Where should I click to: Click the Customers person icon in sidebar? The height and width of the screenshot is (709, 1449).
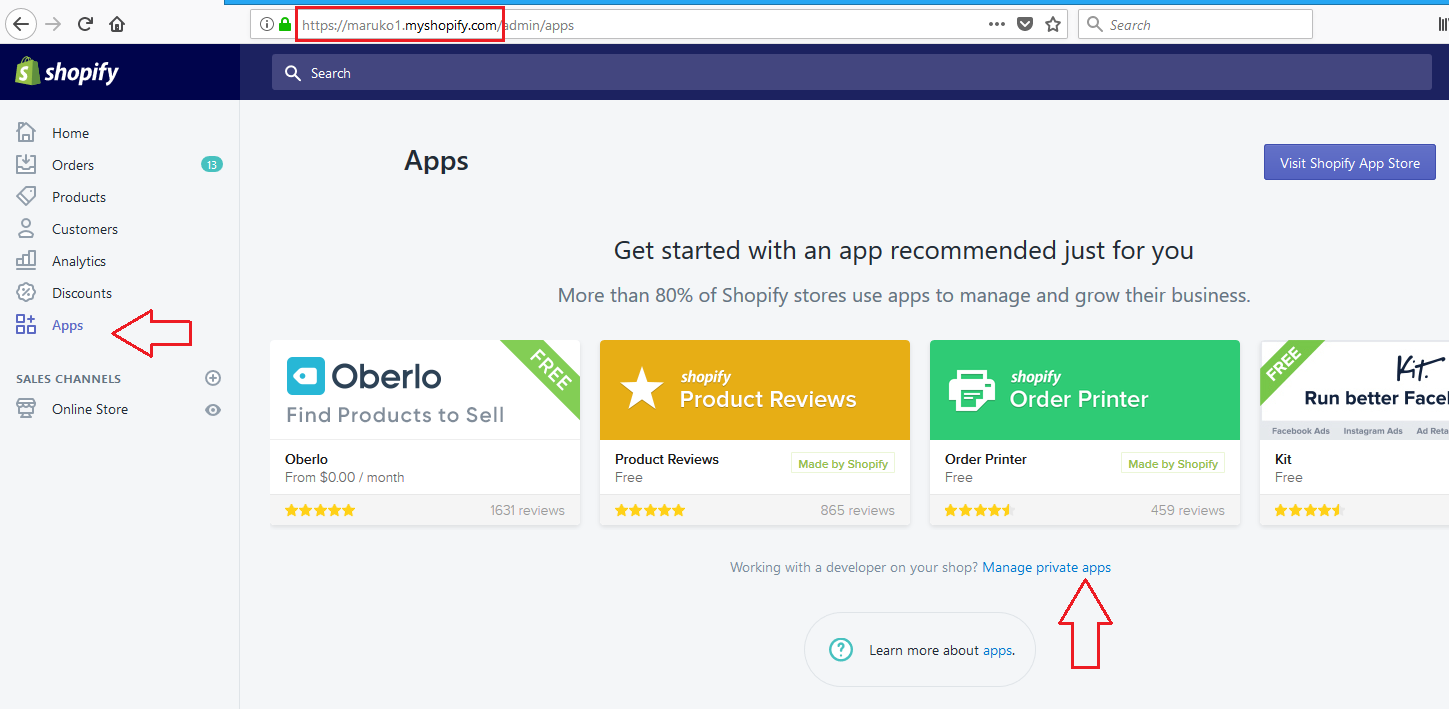pos(26,228)
